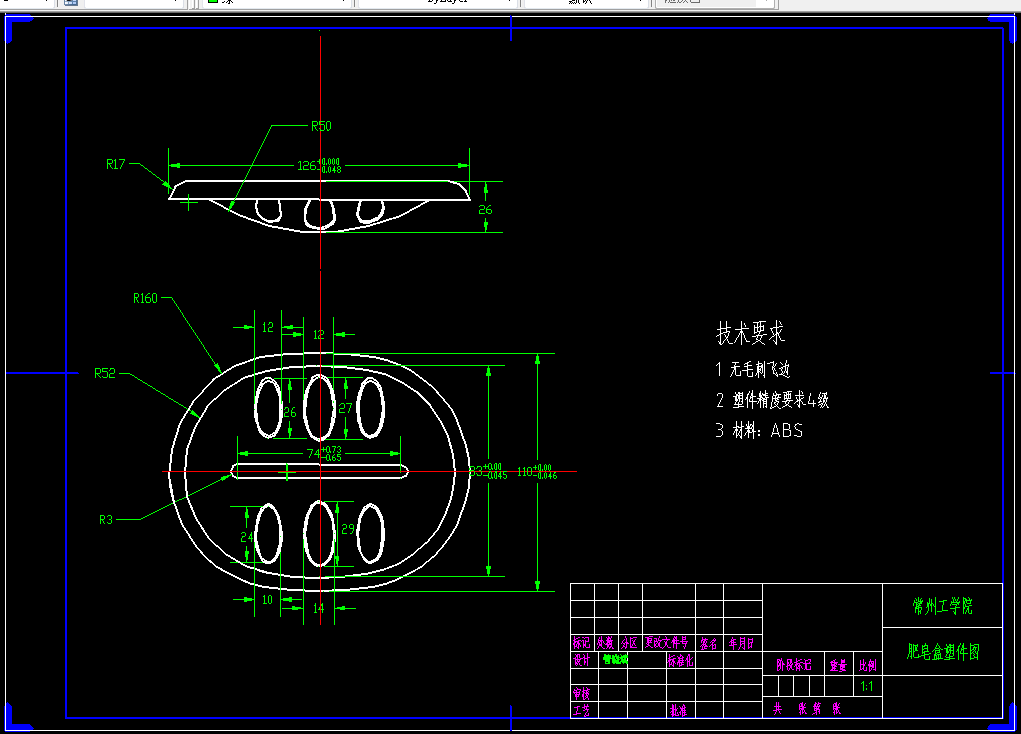
Task: Select the 批准 label in title block
Action: point(678,710)
